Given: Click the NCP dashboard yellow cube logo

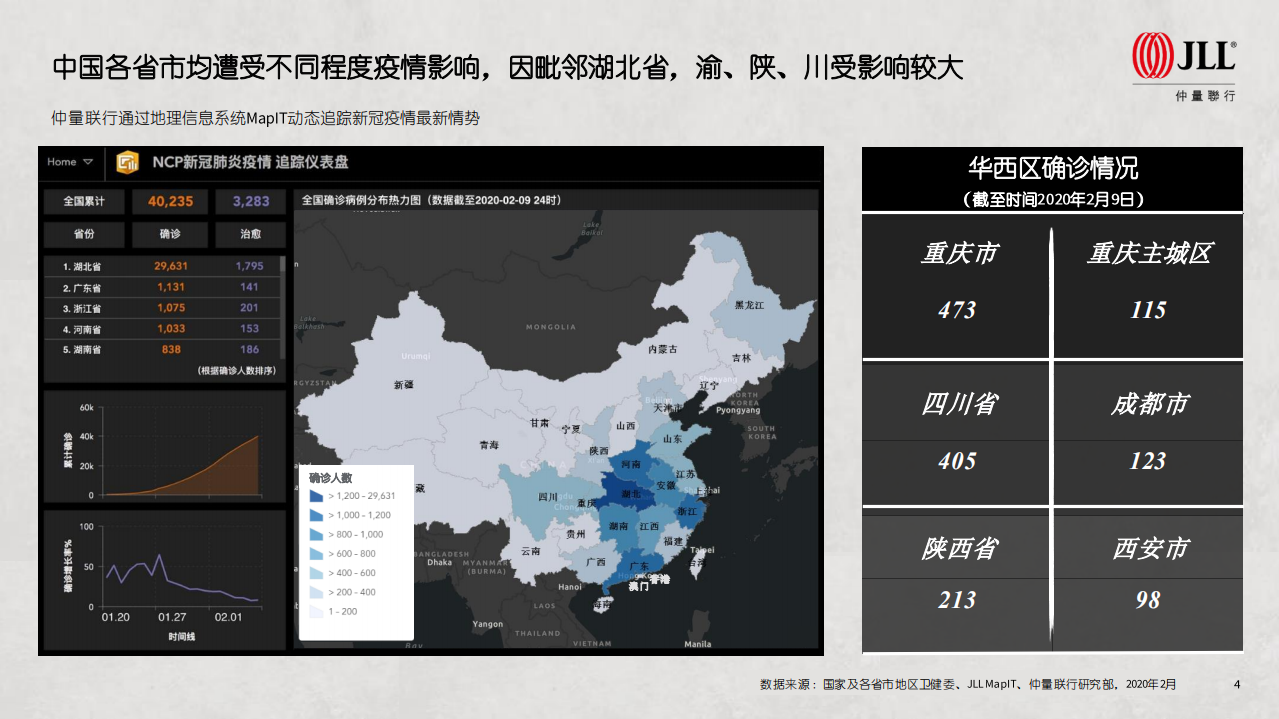Looking at the screenshot, I should pyautogui.click(x=128, y=162).
